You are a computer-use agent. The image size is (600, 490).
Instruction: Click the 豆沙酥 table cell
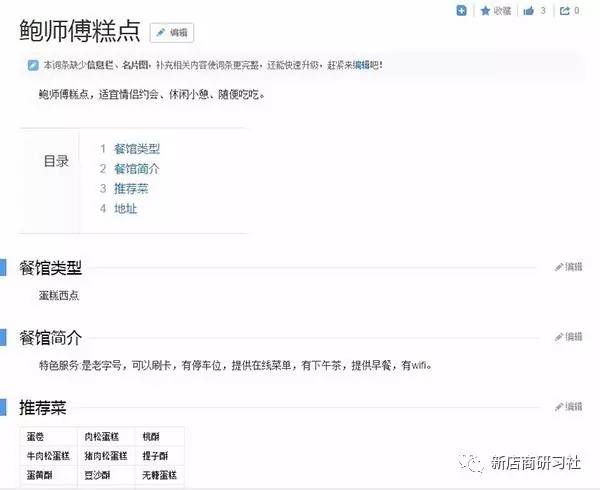click(x=106, y=475)
